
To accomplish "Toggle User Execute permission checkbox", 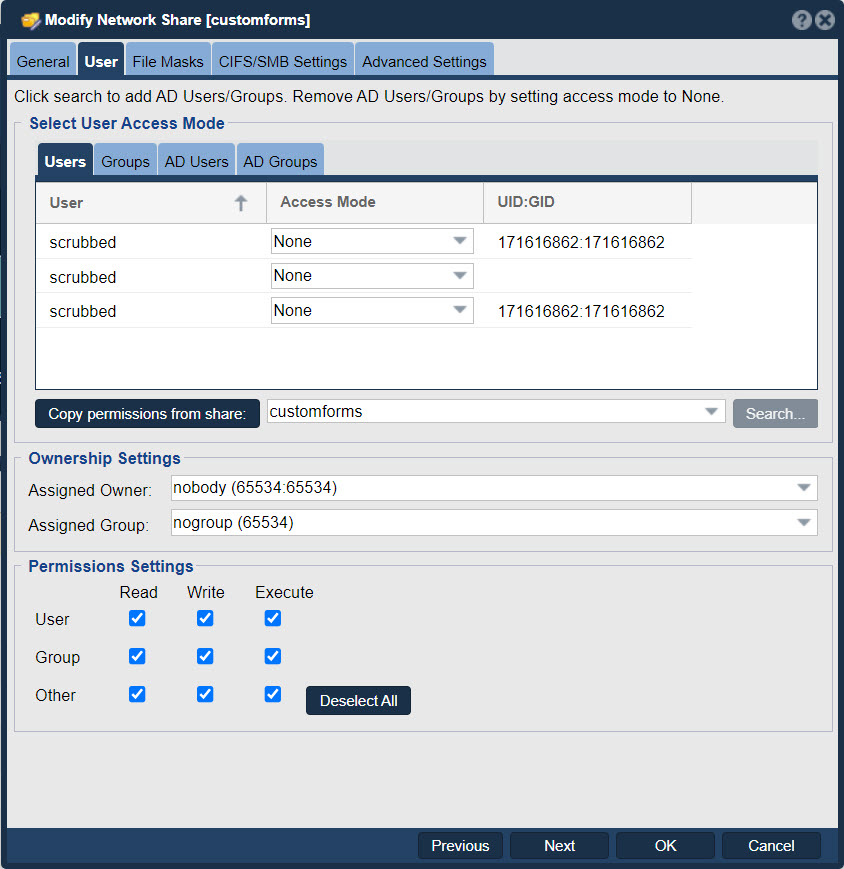I will (x=273, y=618).
